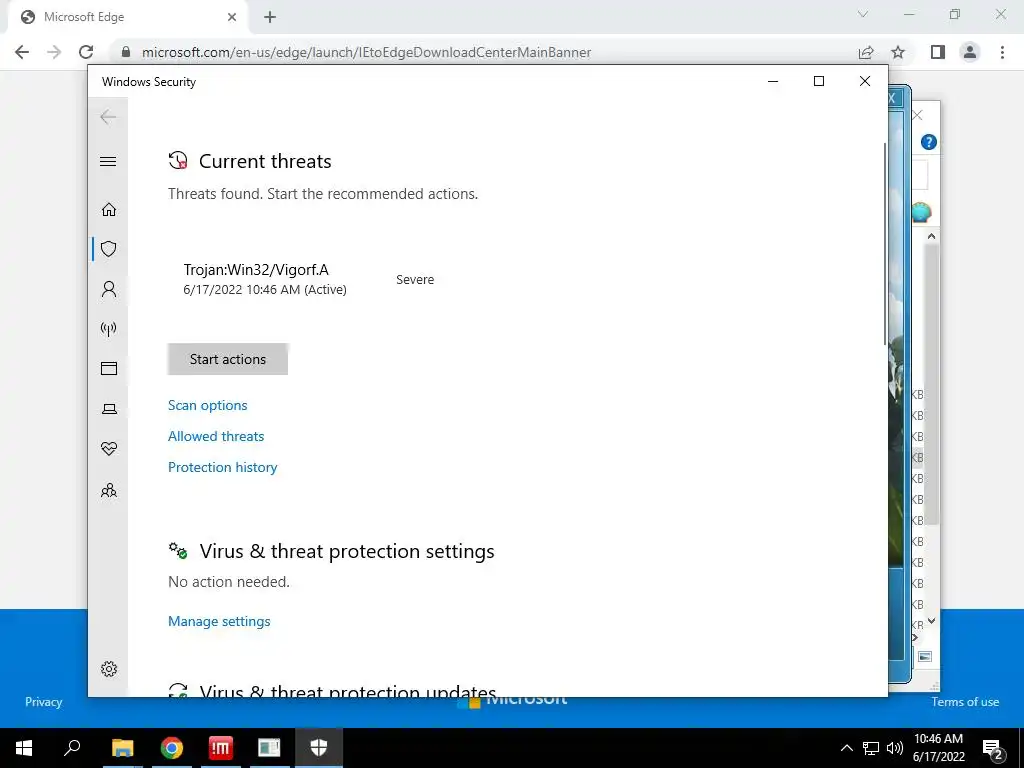Open the Manage settings link
Viewport: 1024px width, 768px height.
pyautogui.click(x=219, y=621)
